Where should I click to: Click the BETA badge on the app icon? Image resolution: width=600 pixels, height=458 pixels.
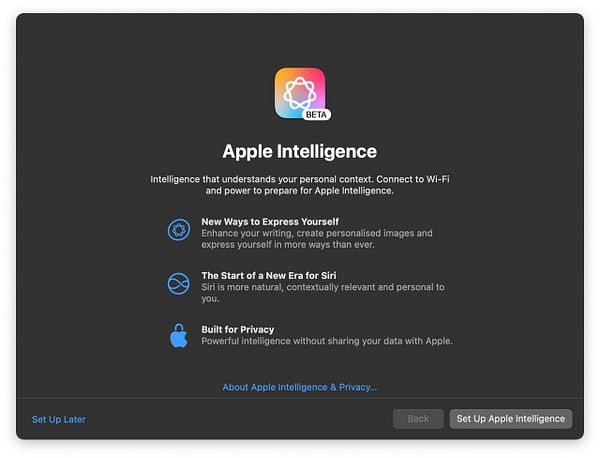click(x=316, y=114)
